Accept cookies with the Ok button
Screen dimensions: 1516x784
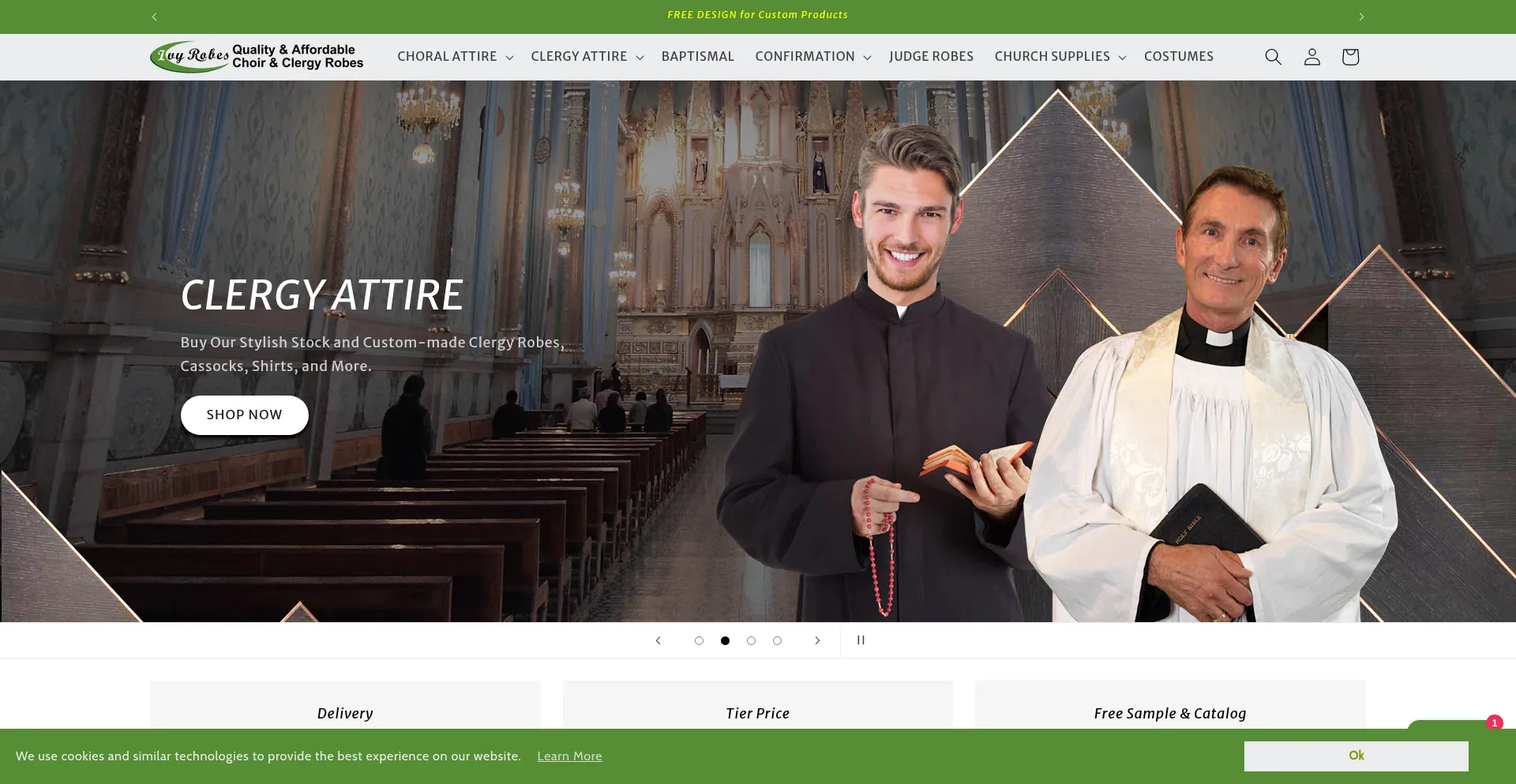pyautogui.click(x=1355, y=756)
